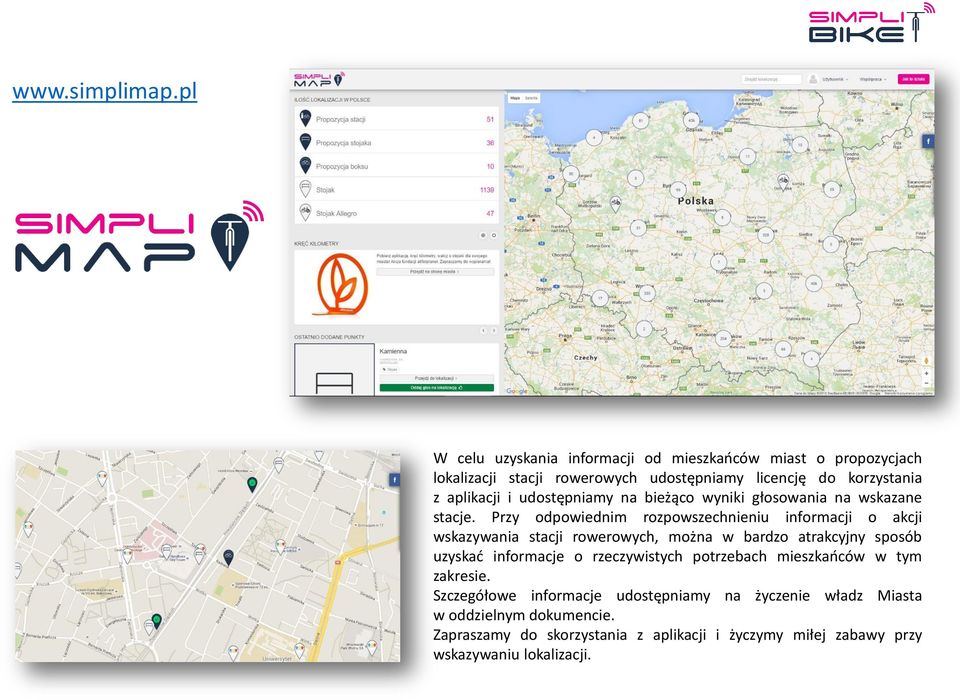Go to next Kręć Kilometry slide arrow
This screenshot has height=700, width=960.
coord(493,331)
